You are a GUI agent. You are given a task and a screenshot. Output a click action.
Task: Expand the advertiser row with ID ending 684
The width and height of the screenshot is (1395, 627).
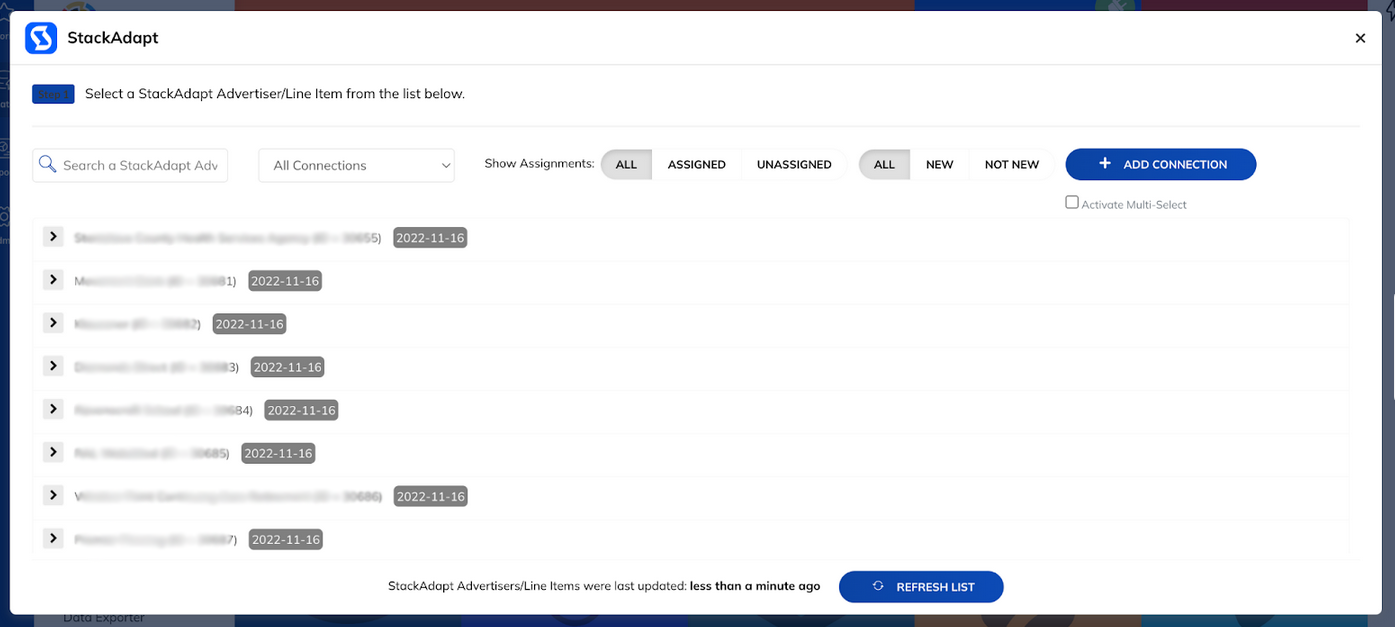click(x=54, y=409)
